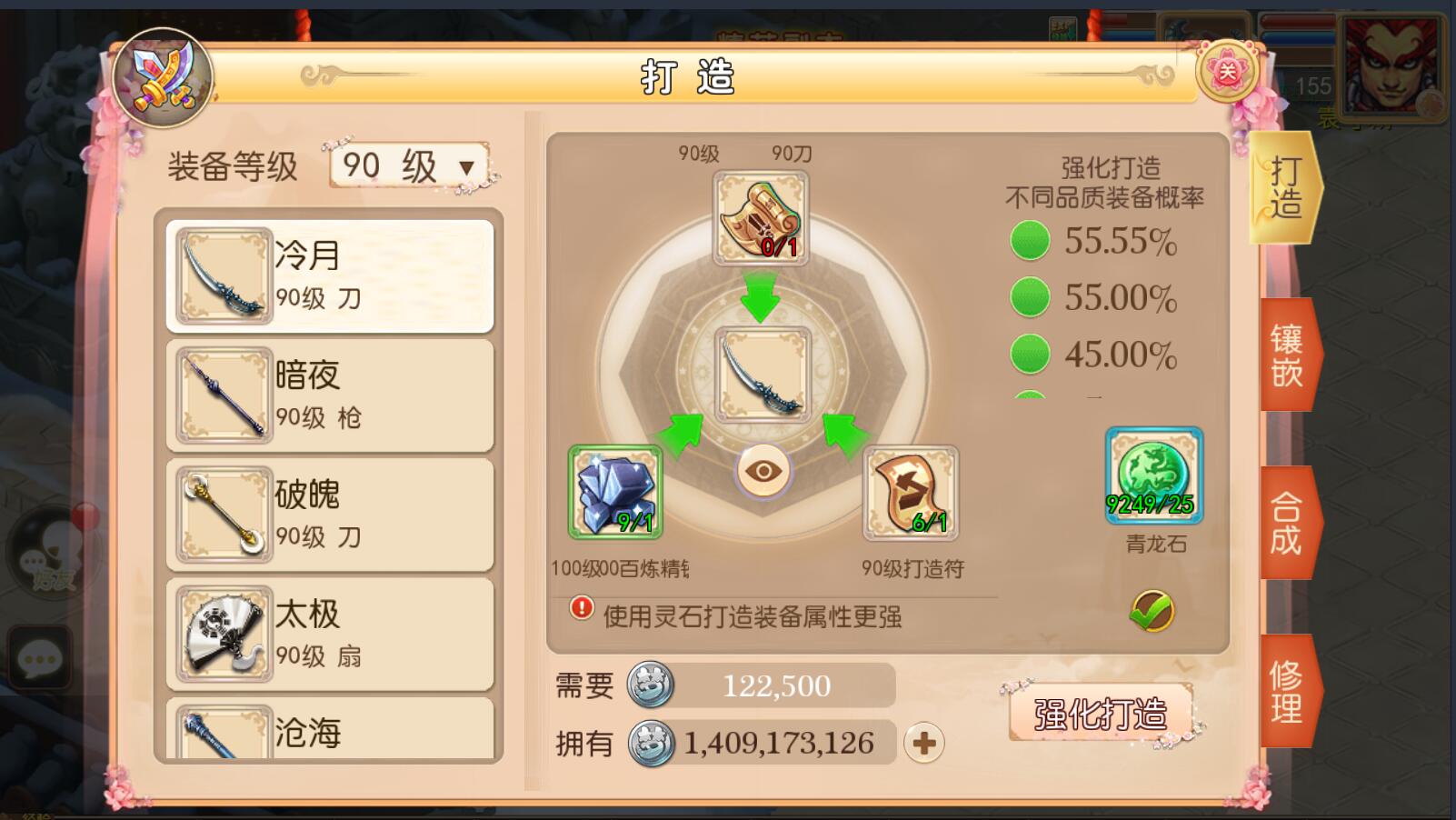Toggle the green checkmark under 青龙石
The image size is (1456, 820).
1152,611
